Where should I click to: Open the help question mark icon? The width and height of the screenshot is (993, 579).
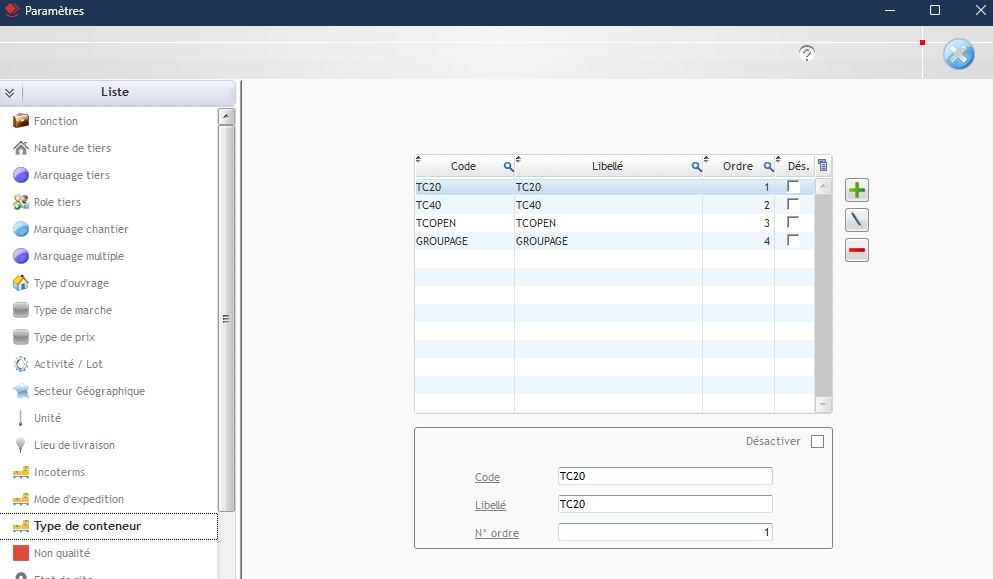tap(807, 53)
